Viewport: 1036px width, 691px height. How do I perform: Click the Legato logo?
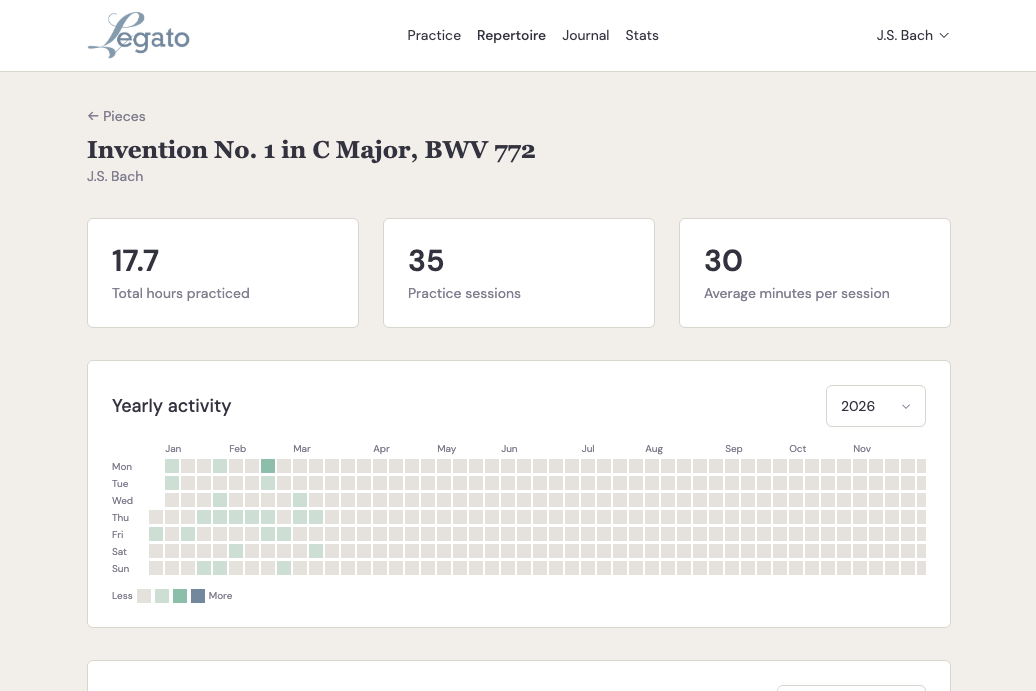pyautogui.click(x=138, y=35)
